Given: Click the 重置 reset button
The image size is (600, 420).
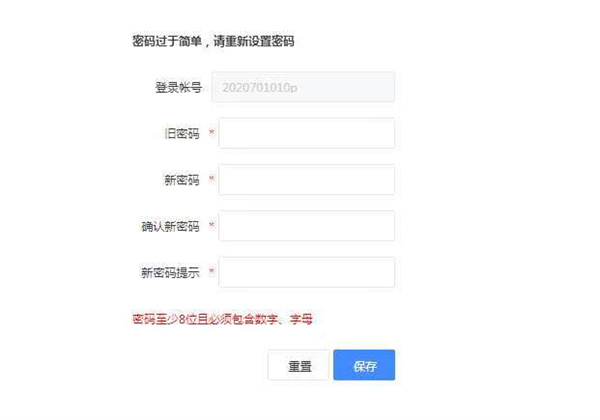Looking at the screenshot, I should [x=299, y=365].
